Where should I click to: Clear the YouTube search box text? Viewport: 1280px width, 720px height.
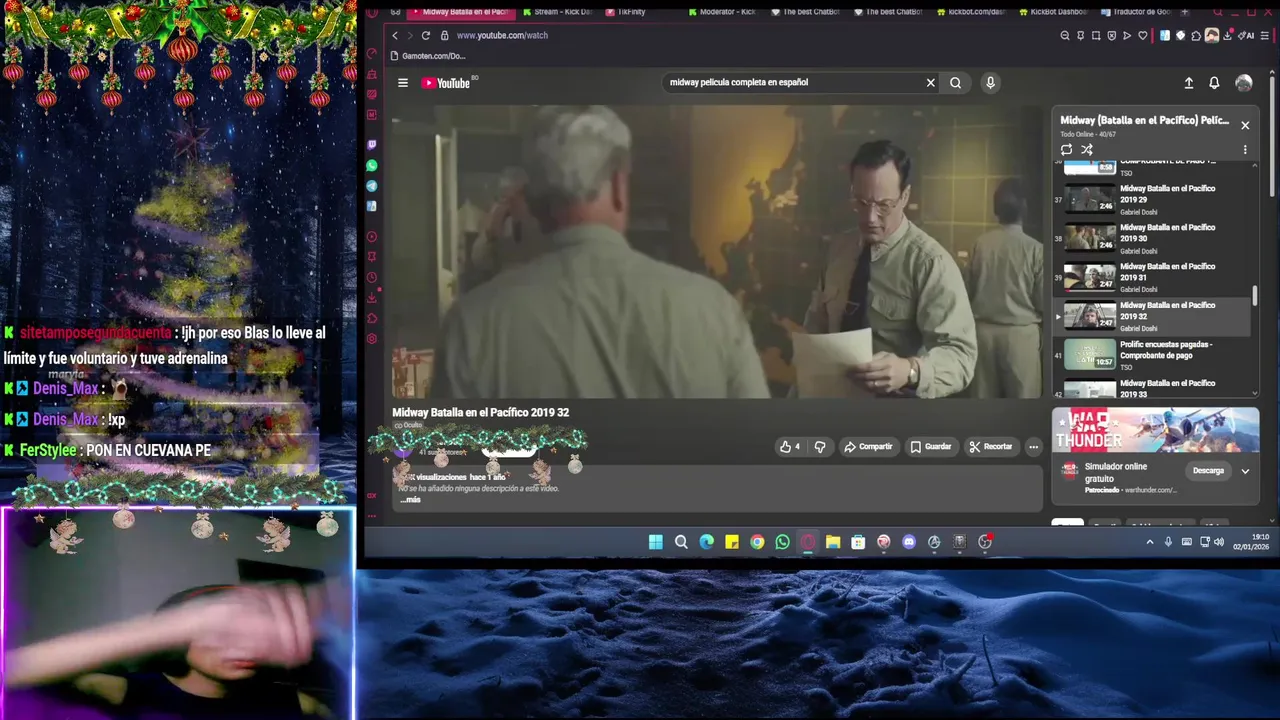point(930,83)
